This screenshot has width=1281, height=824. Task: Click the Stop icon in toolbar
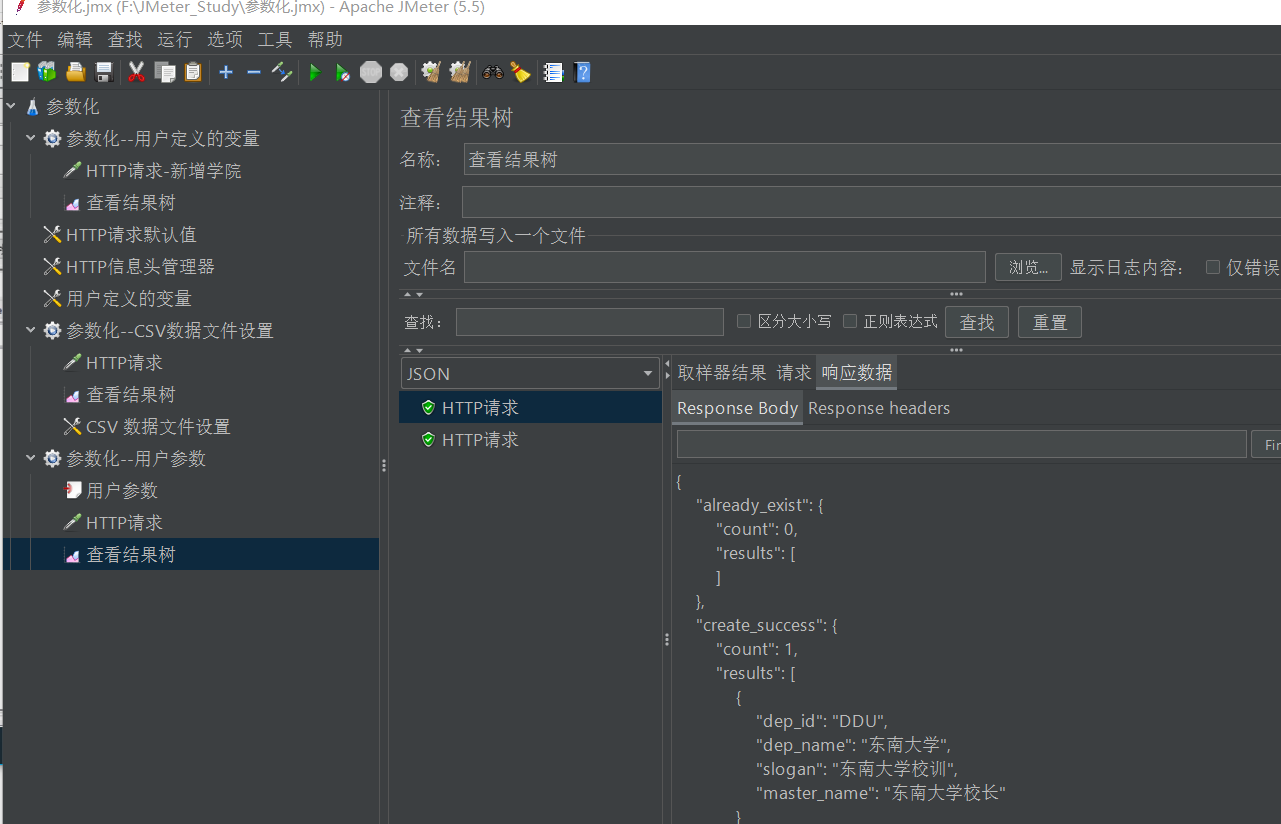(371, 72)
